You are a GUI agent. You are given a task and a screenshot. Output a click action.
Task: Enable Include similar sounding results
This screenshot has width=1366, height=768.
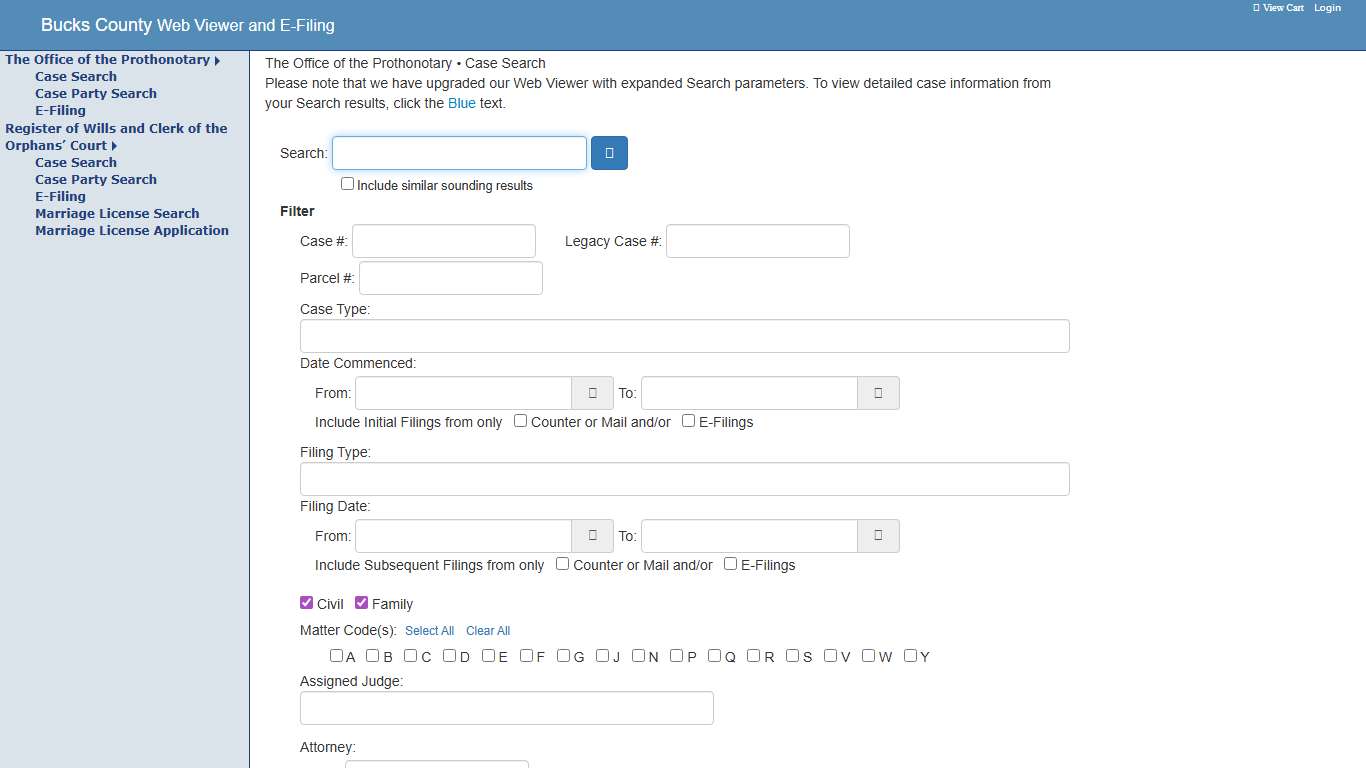click(348, 184)
